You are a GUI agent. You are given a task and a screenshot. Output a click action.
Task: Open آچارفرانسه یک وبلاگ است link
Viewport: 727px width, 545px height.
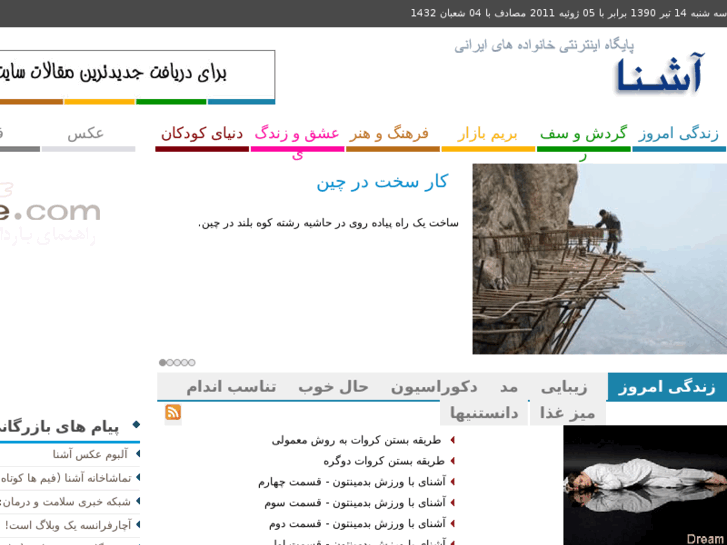pos(68,526)
